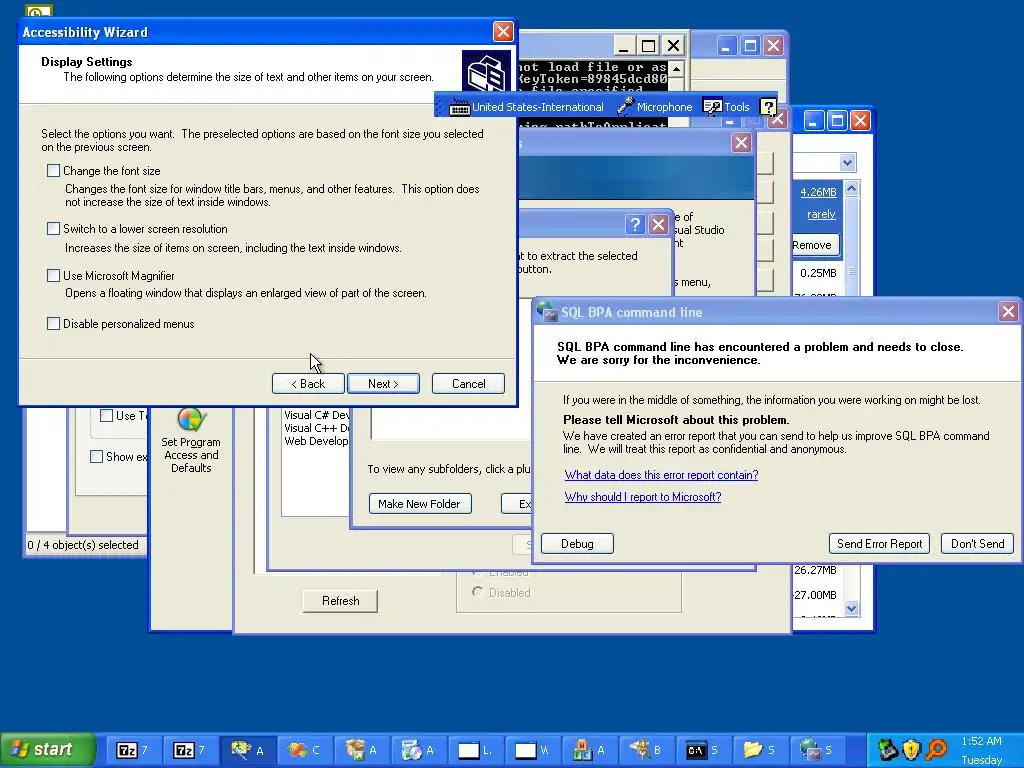Screen dimensions: 1024x768
Task: Switch to command prompt taskbar button
Action: [x=703, y=750]
